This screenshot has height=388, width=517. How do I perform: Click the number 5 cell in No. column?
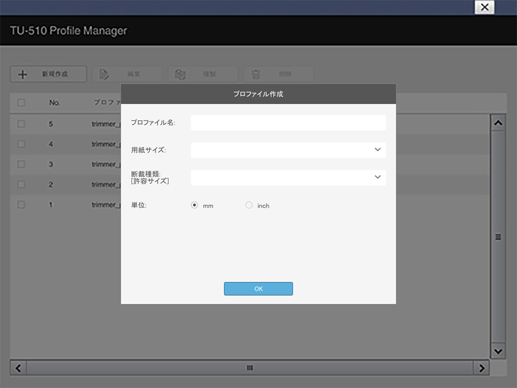coord(51,124)
